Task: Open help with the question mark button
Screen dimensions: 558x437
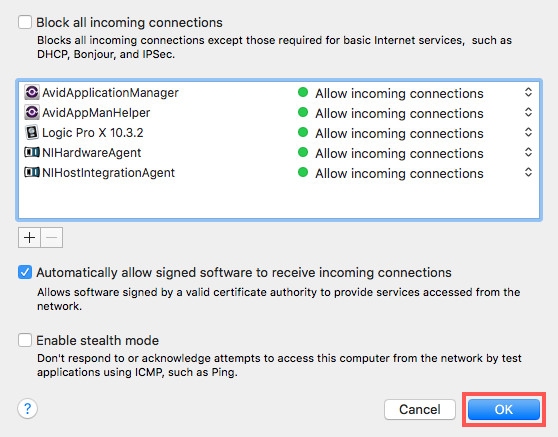Action: coord(27,409)
